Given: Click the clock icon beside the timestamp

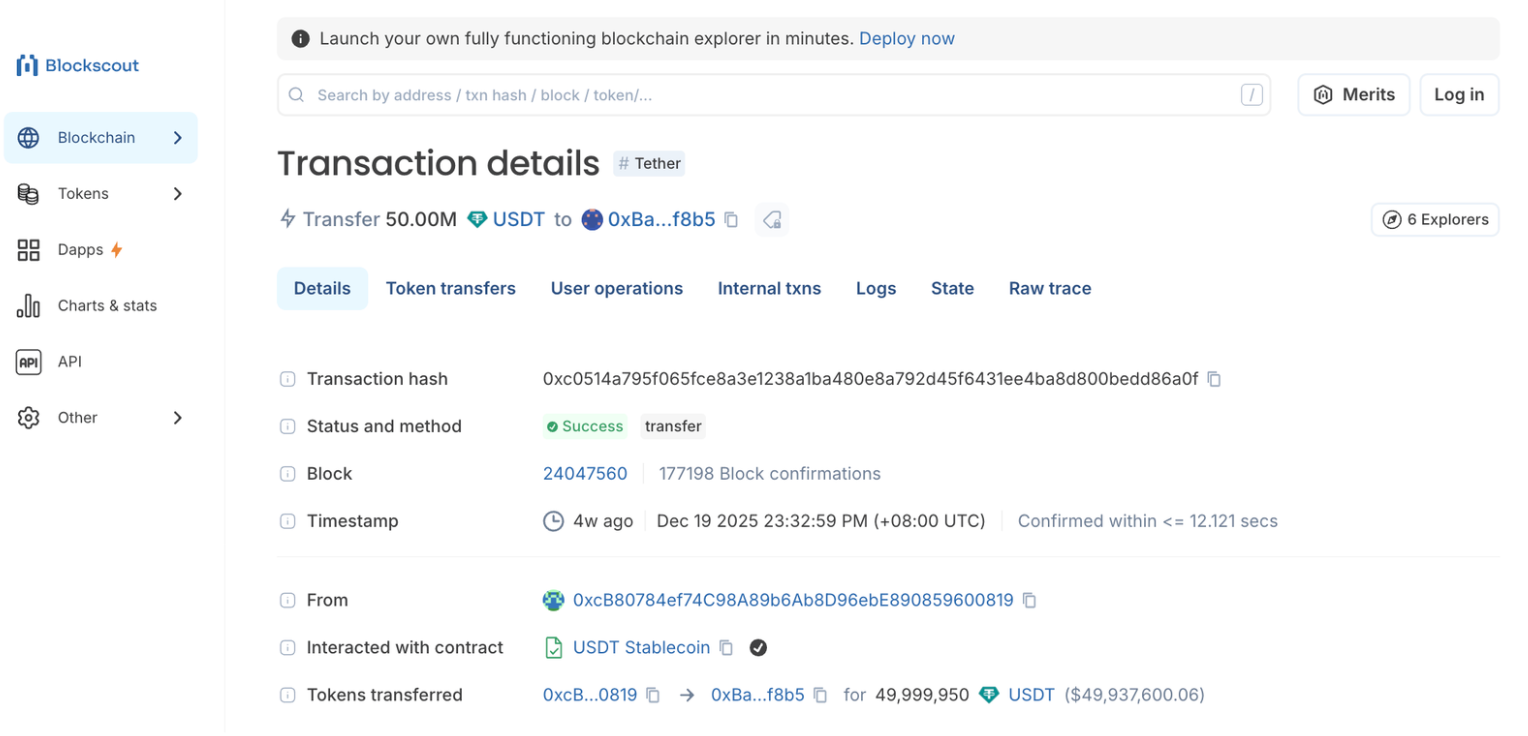Looking at the screenshot, I should point(553,520).
